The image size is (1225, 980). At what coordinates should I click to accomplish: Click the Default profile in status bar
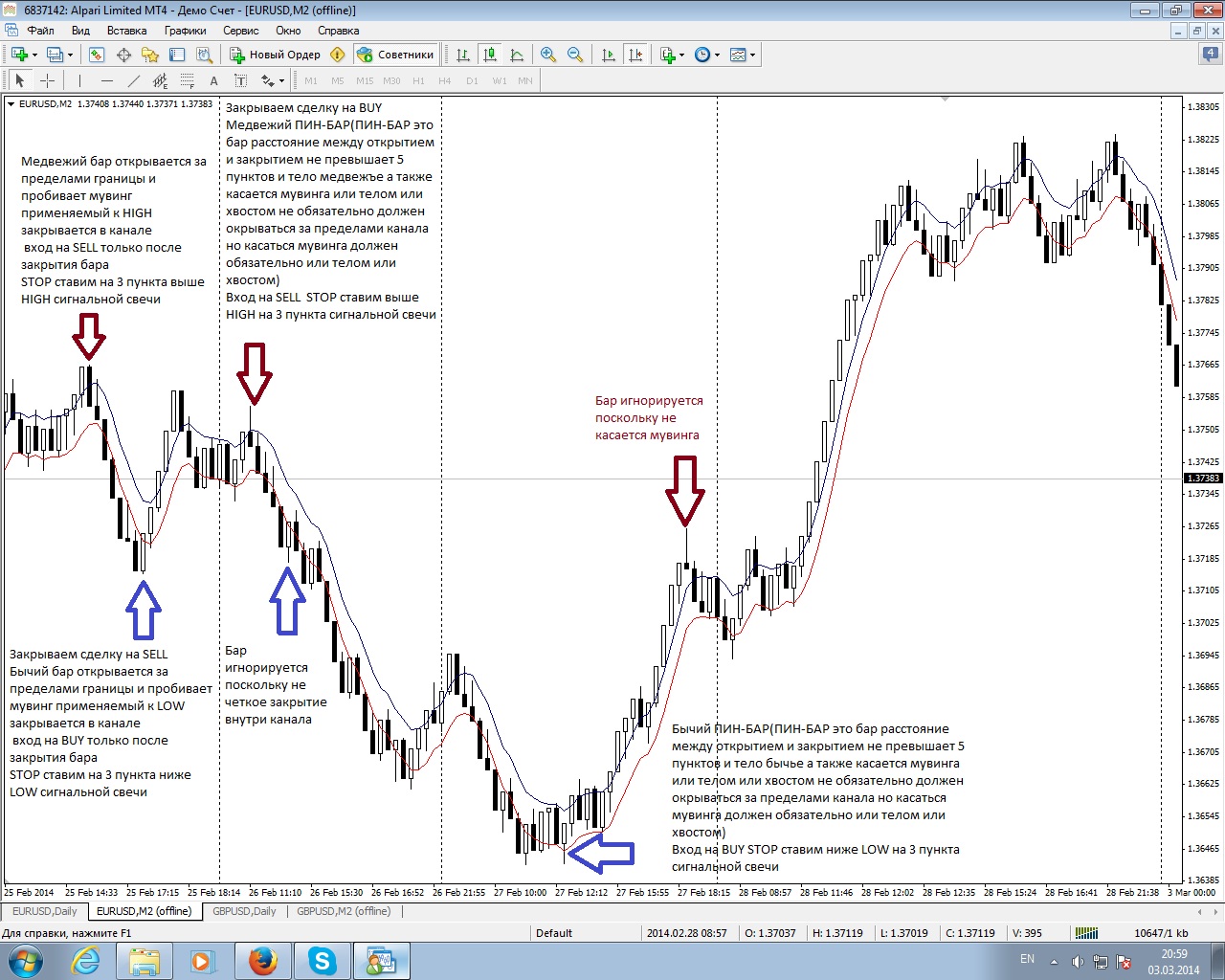554,933
